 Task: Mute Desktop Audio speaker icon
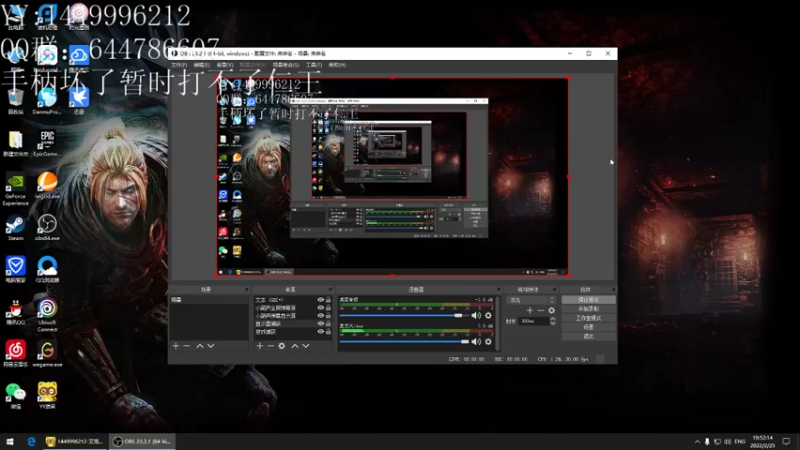476,315
